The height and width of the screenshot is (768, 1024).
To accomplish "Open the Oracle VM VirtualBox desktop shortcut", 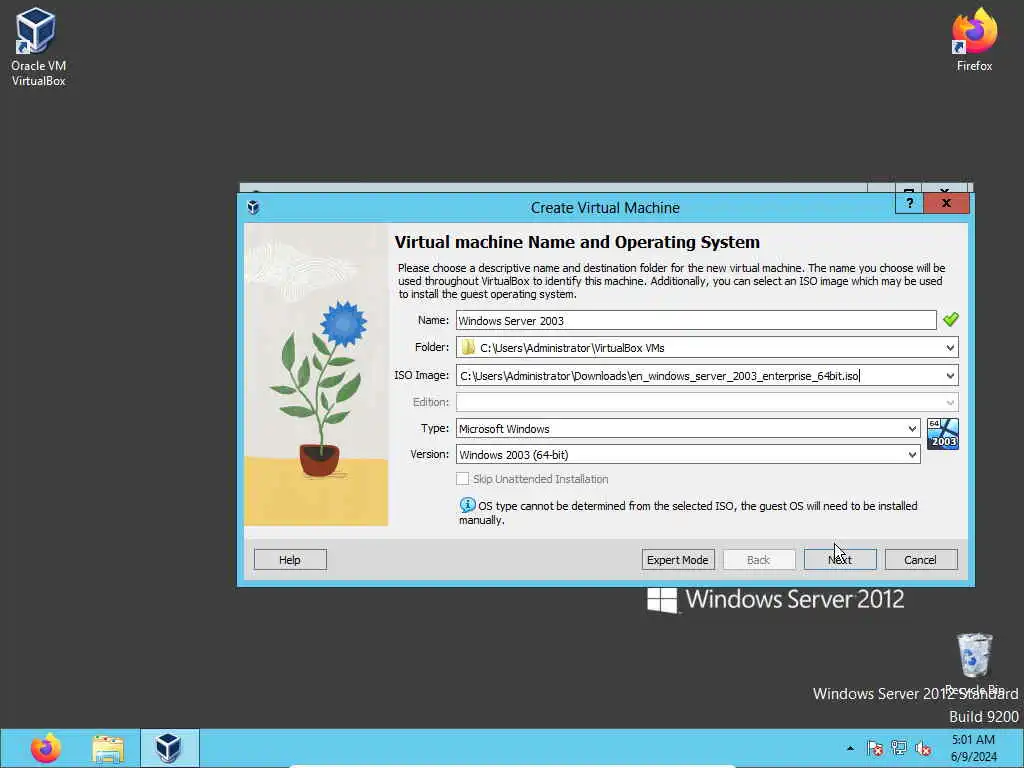I will tap(38, 46).
